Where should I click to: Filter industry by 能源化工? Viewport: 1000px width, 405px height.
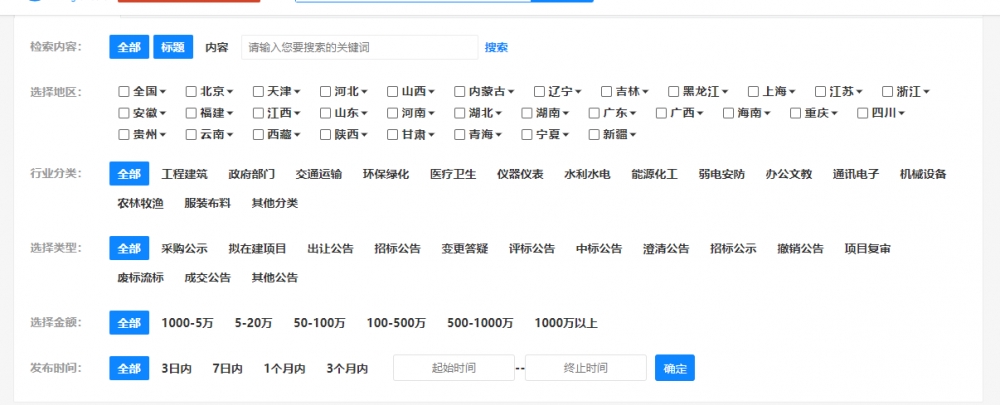[x=654, y=174]
